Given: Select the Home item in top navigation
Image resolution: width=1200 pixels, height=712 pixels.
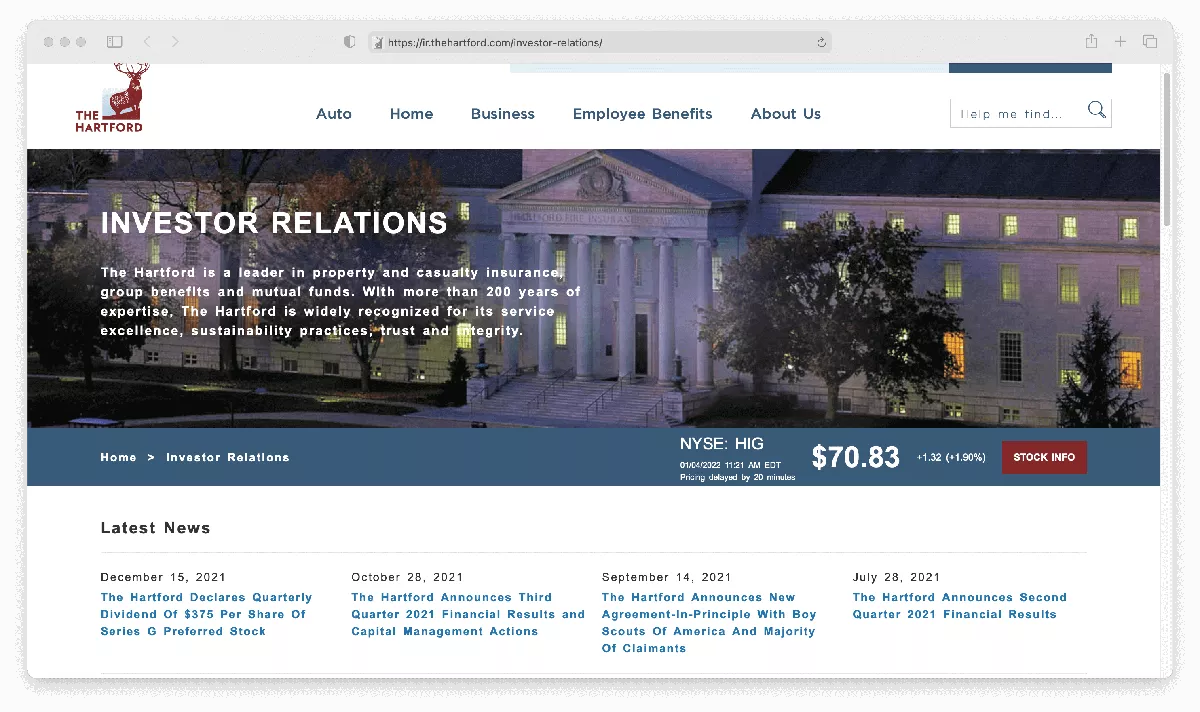Looking at the screenshot, I should point(411,114).
